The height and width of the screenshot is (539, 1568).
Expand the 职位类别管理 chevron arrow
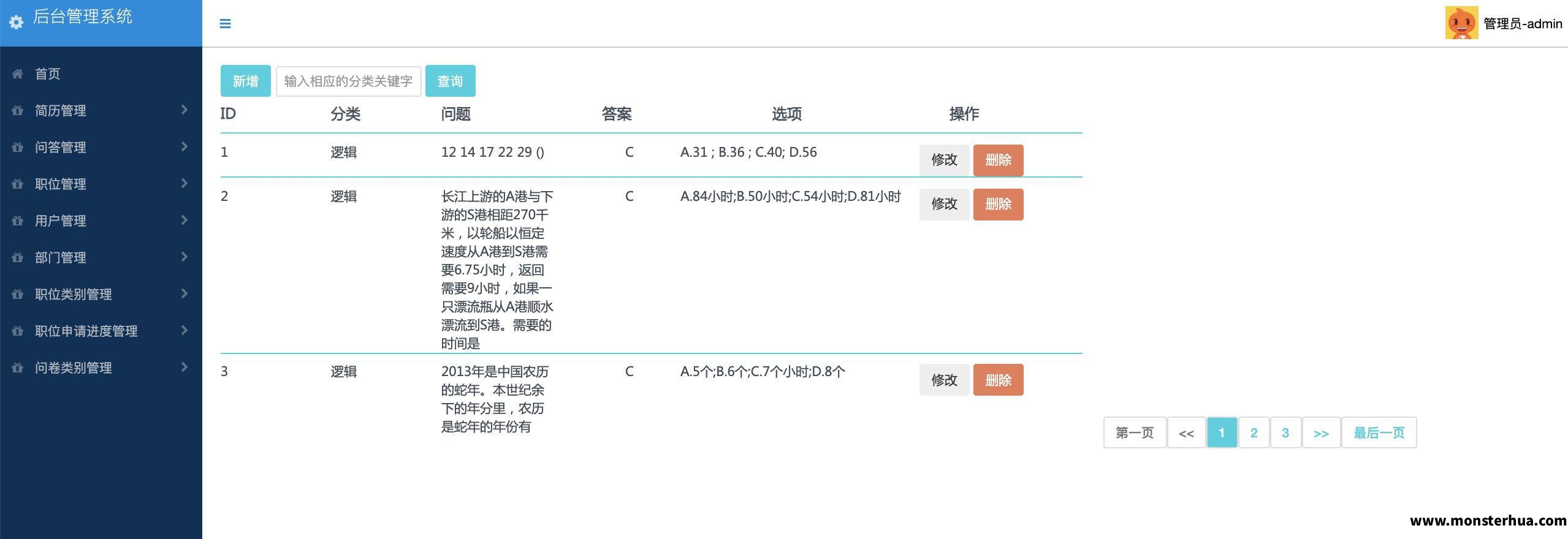184,293
